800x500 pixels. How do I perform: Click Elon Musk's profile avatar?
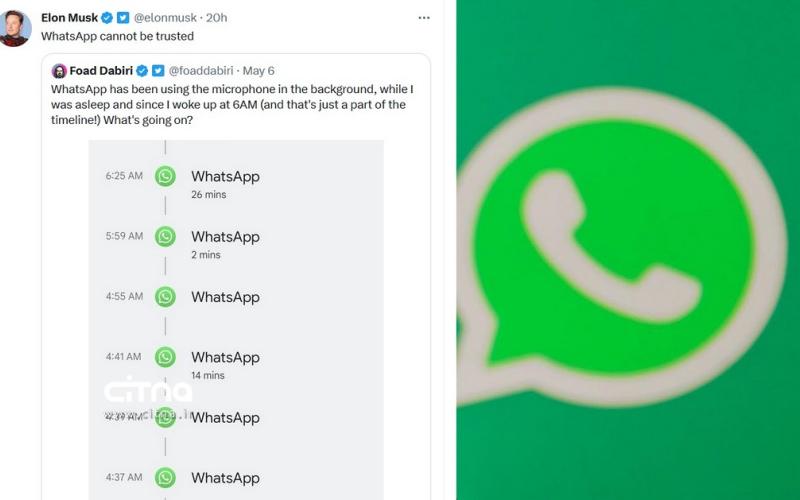coord(15,28)
